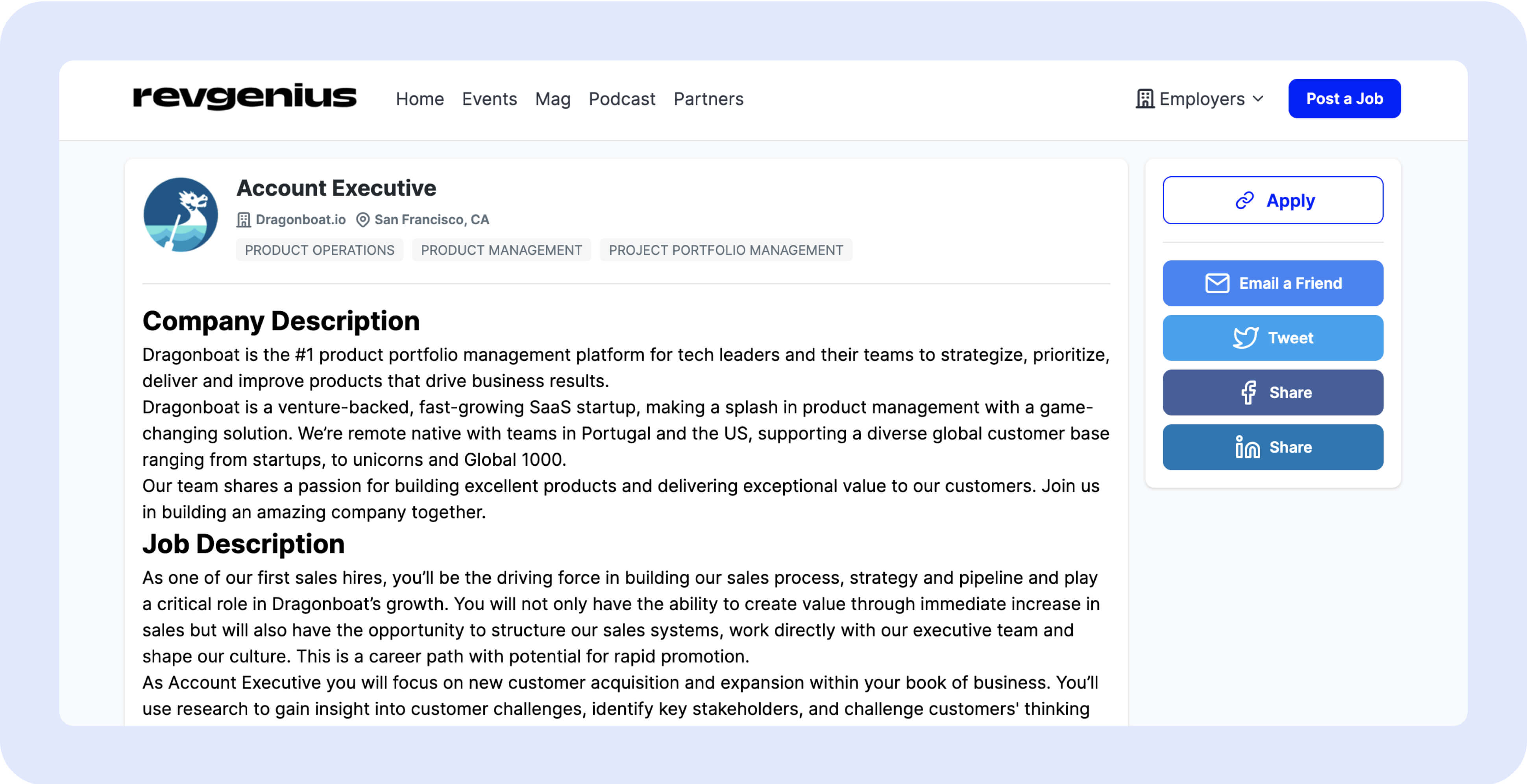Click the LinkedIn share icon
The height and width of the screenshot is (784, 1527).
click(x=1247, y=447)
